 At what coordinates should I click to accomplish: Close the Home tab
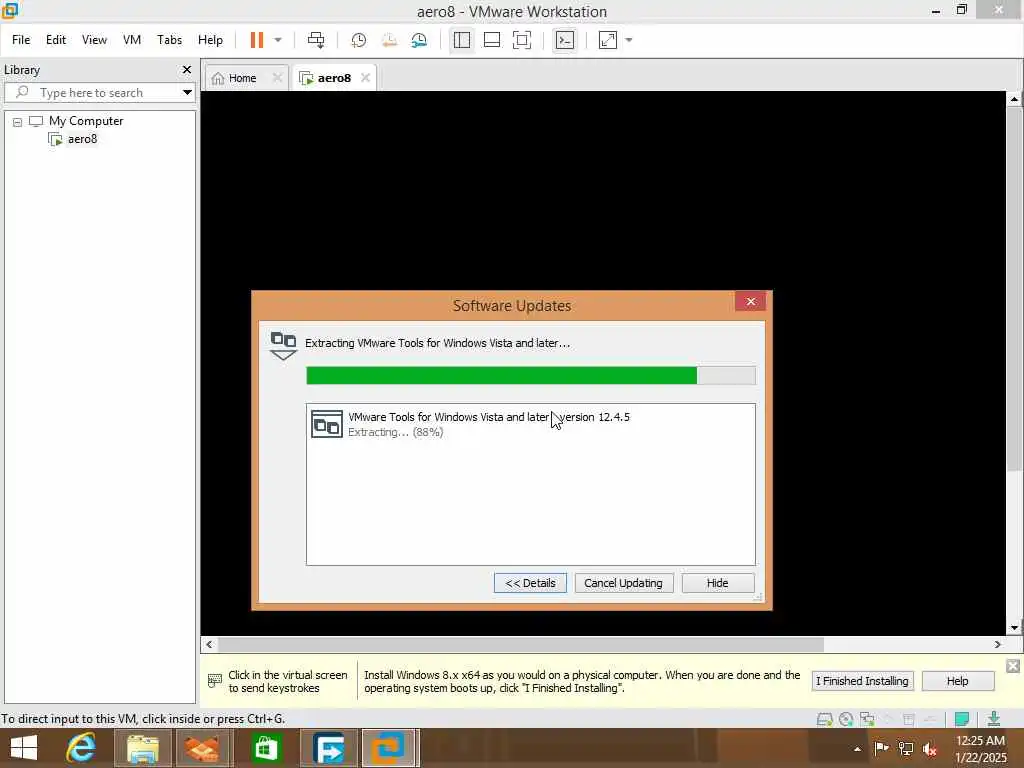[277, 78]
